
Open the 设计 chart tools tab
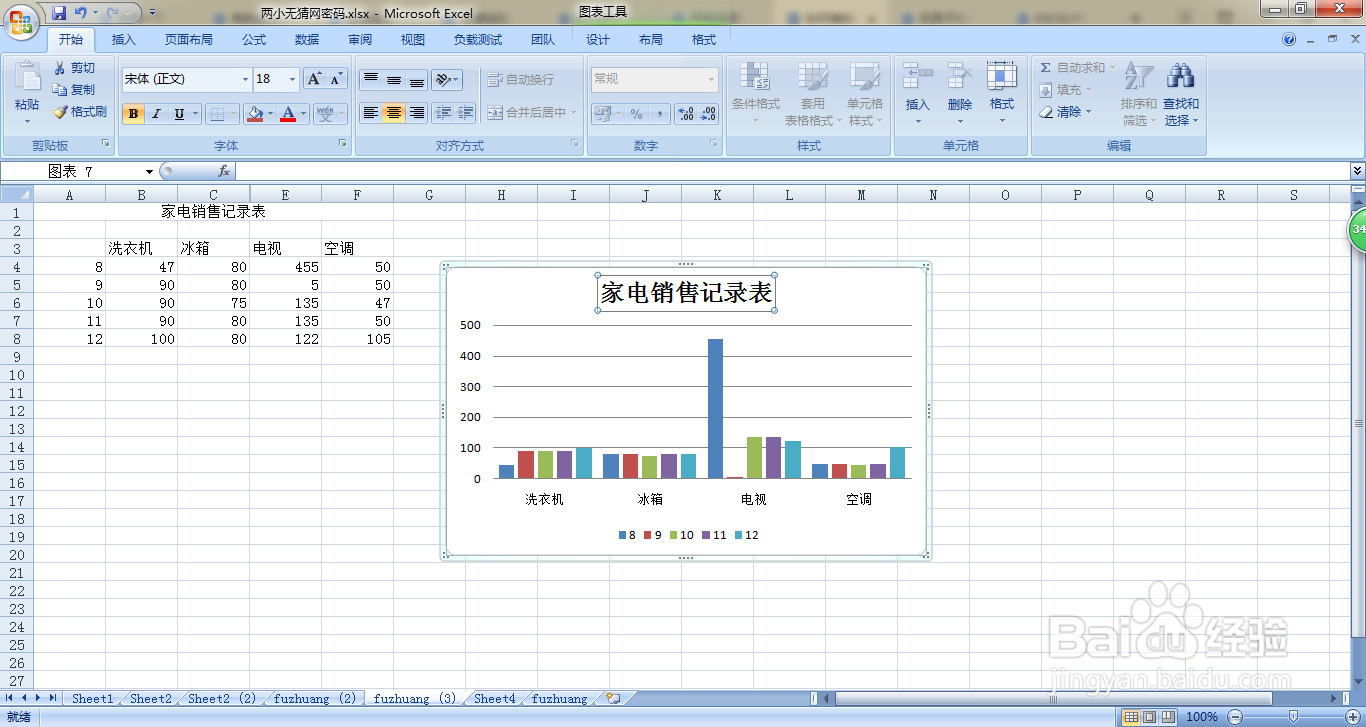coord(598,39)
